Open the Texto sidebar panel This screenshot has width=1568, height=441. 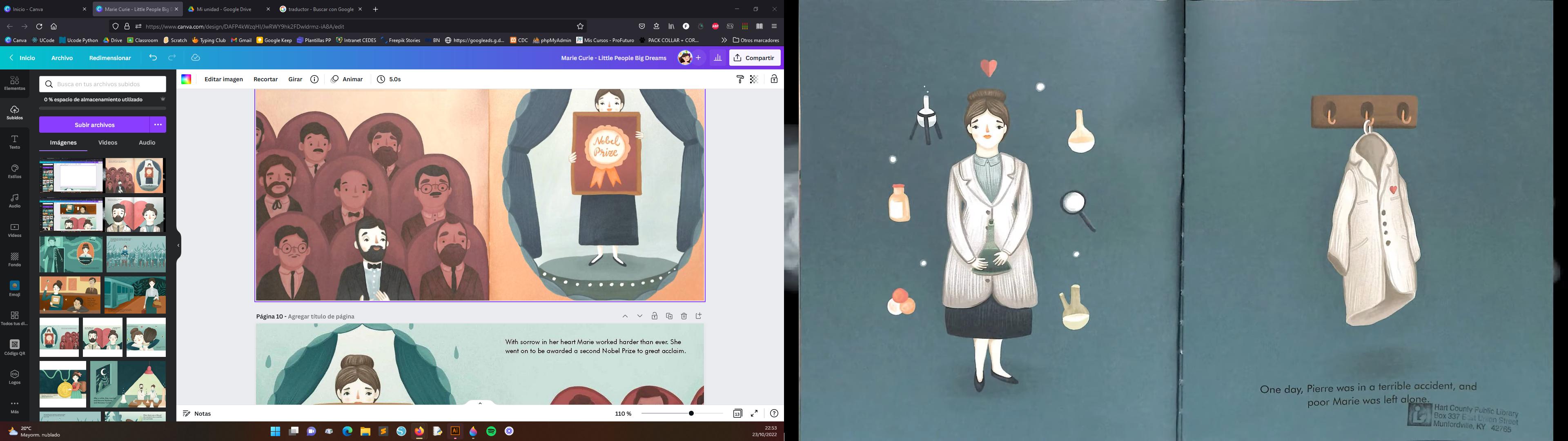pos(15,142)
